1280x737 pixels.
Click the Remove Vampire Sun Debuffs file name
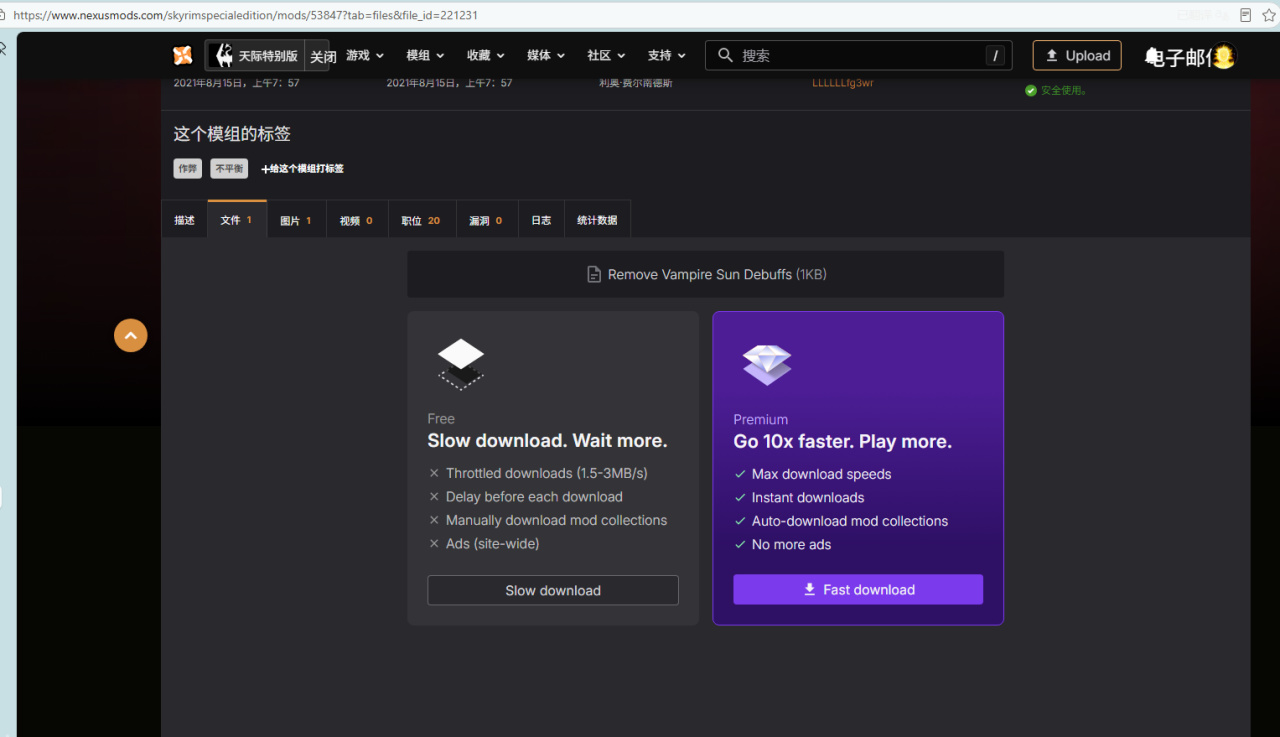tap(700, 274)
